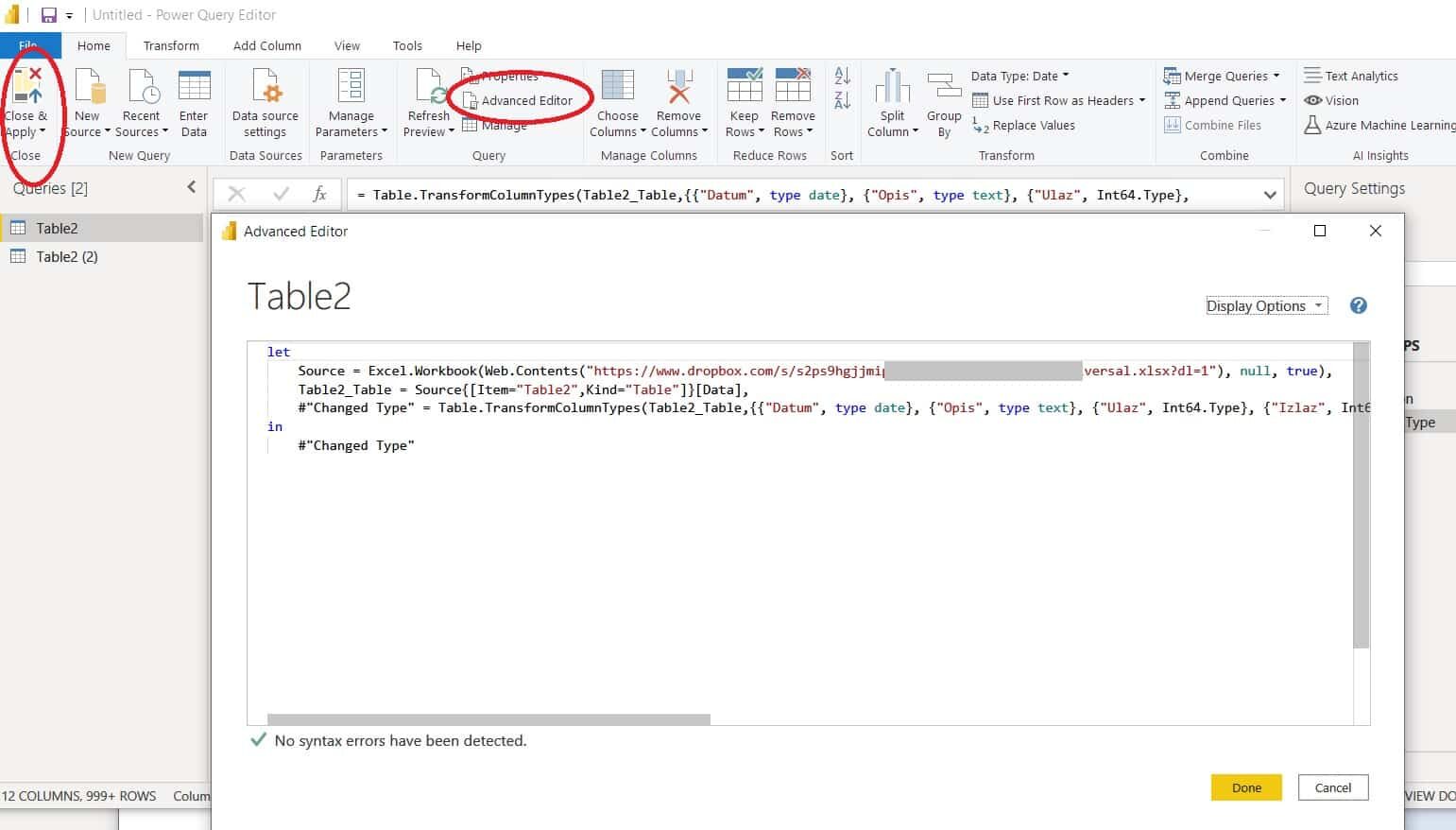Click the Refresh Preview icon
Viewport: 1456px width, 830px height.
[430, 85]
